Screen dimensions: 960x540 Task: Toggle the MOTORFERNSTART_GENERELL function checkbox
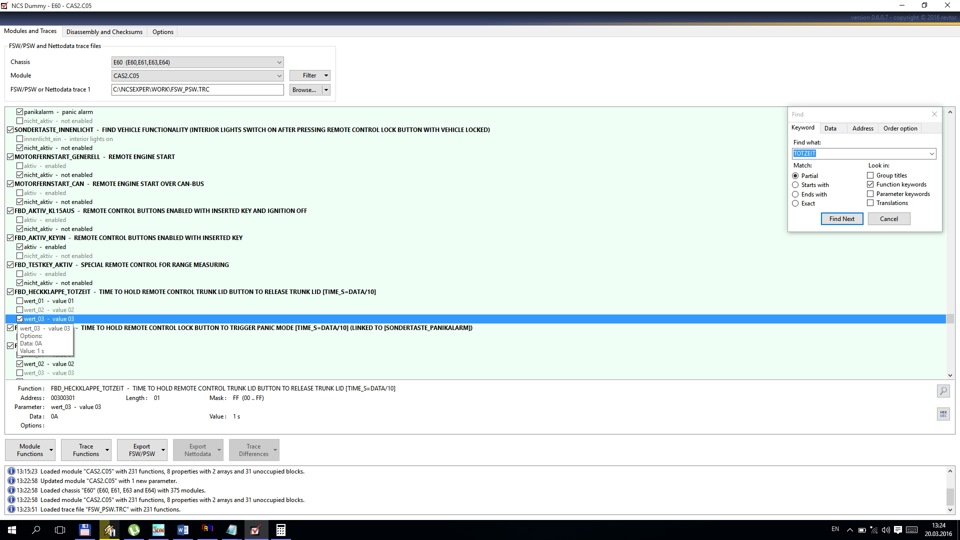pos(10,157)
